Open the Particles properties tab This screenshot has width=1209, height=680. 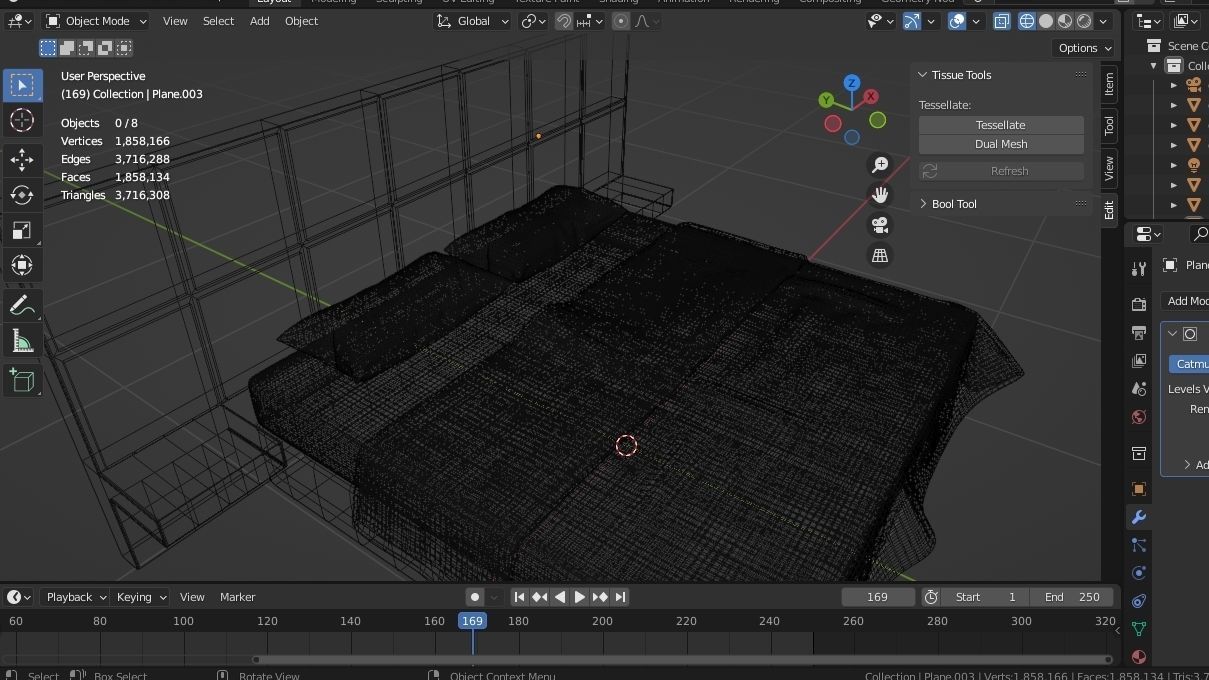click(x=1138, y=545)
